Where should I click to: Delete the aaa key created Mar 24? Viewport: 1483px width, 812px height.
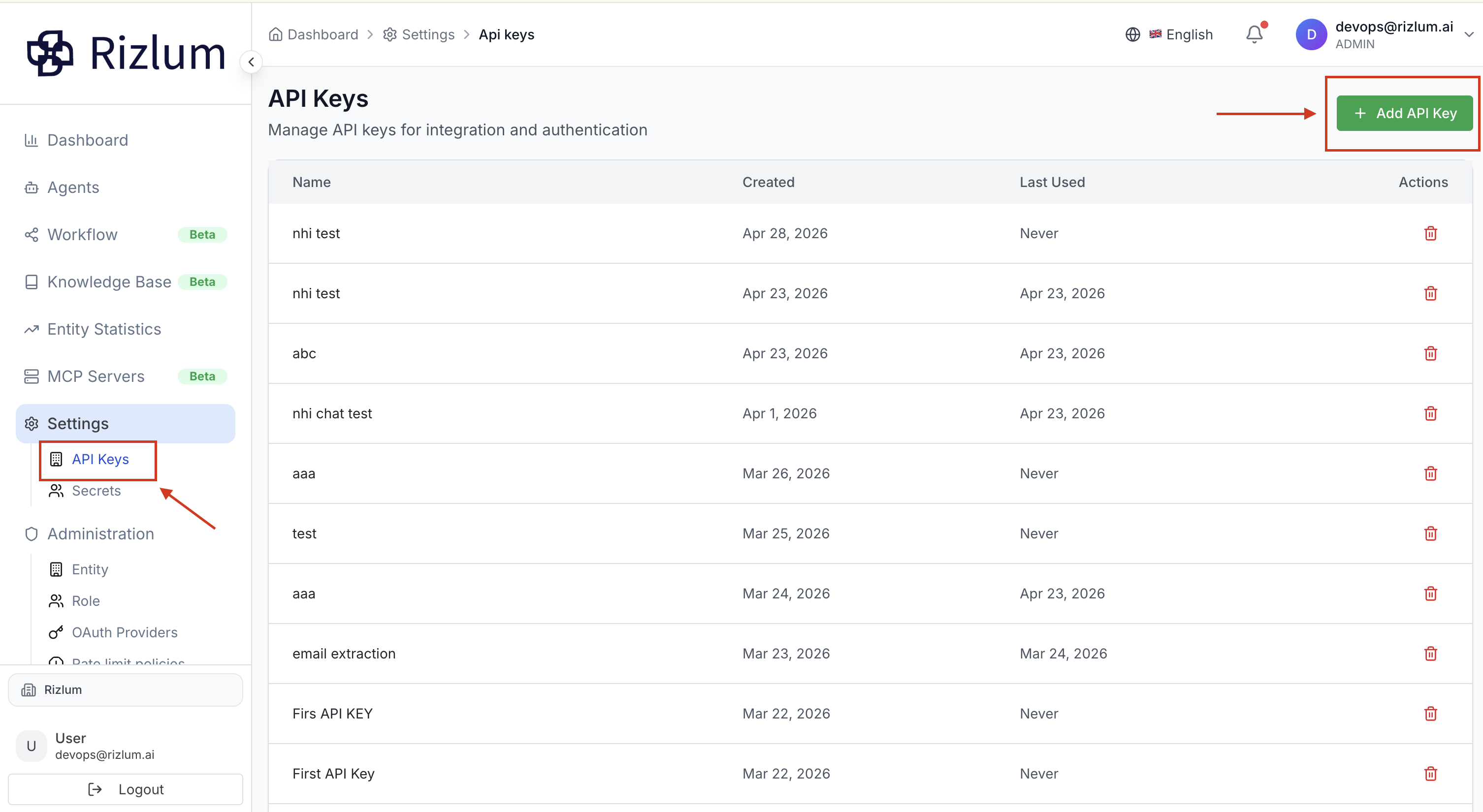(1430, 593)
